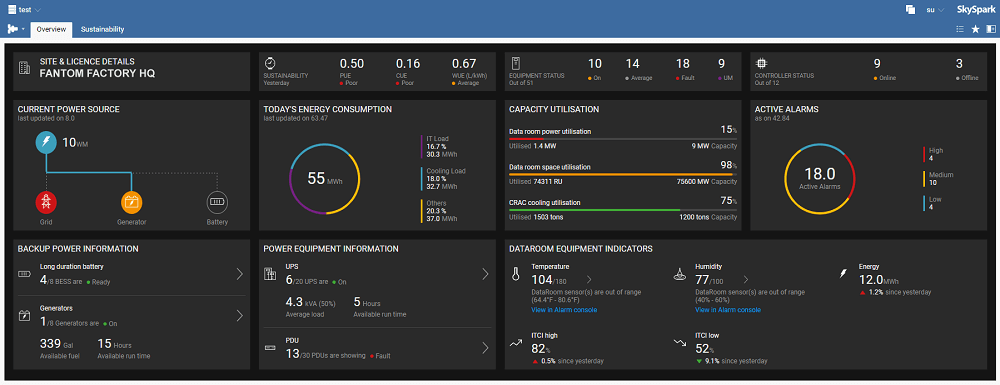Expand the PDU details chevron
Screen dimensions: 1000x385
pyautogui.click(x=485, y=348)
